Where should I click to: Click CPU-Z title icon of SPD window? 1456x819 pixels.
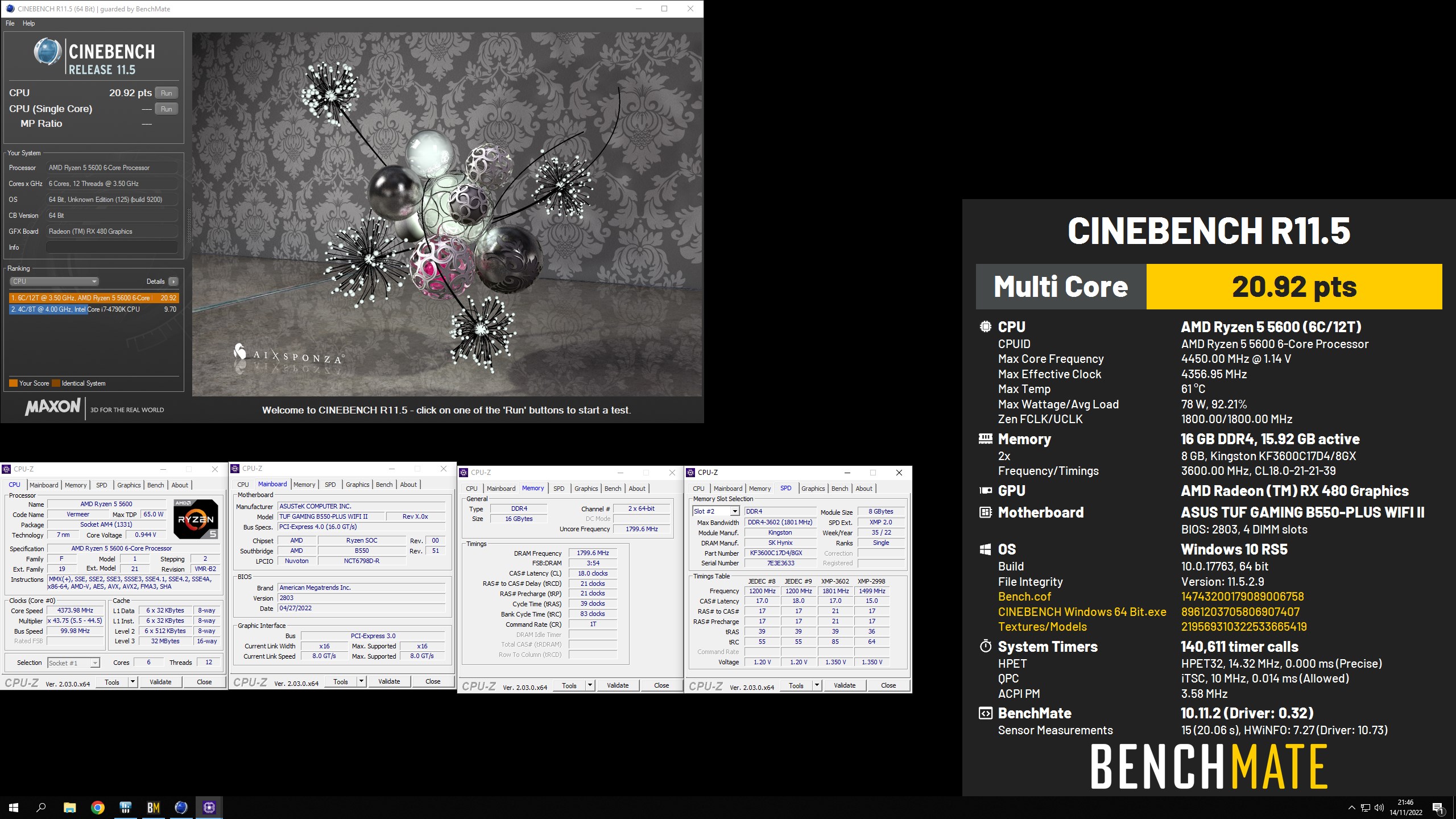[691, 473]
